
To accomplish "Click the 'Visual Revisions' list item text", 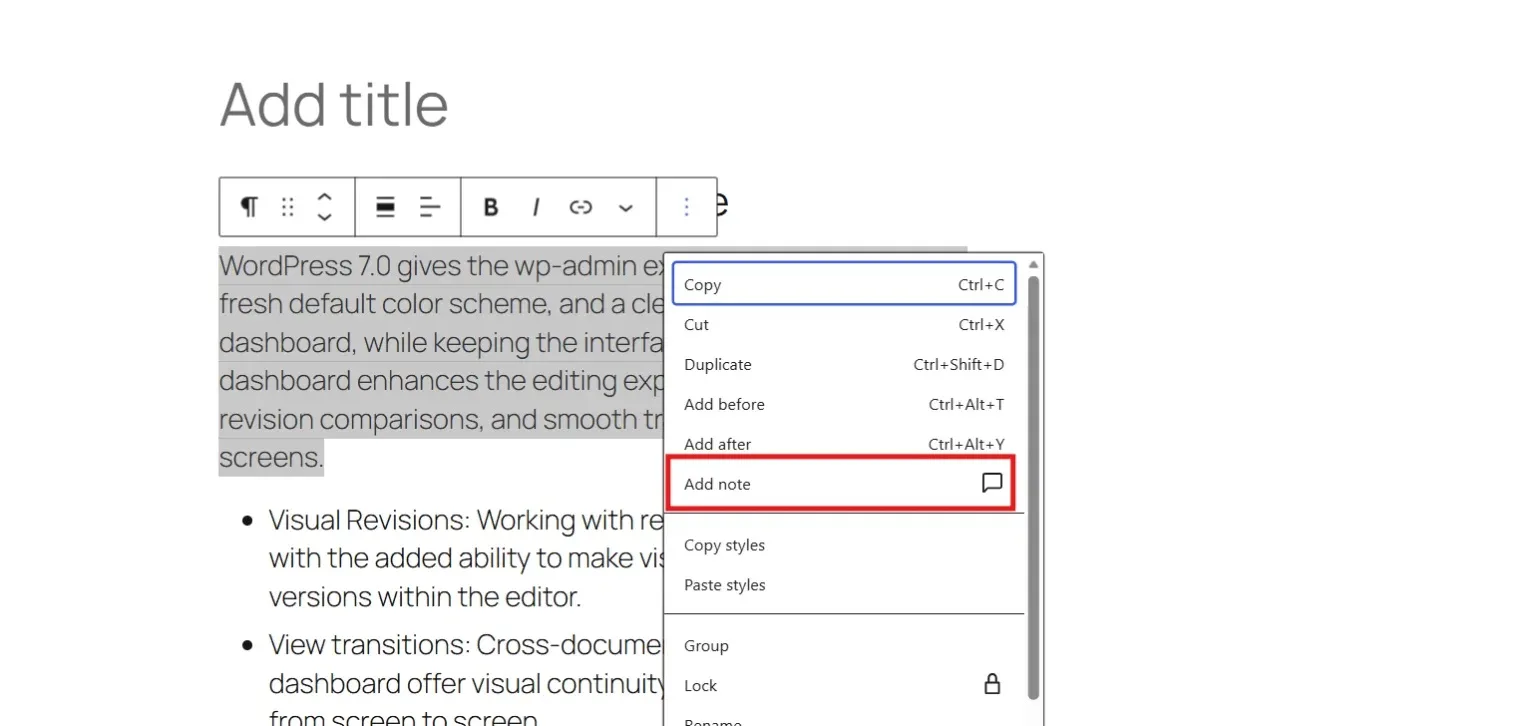I will [x=465, y=559].
